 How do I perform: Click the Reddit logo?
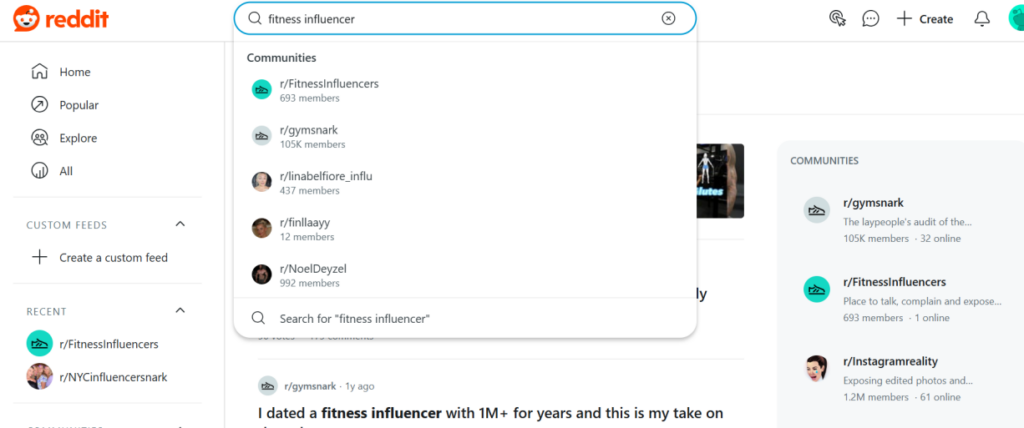[x=61, y=19]
